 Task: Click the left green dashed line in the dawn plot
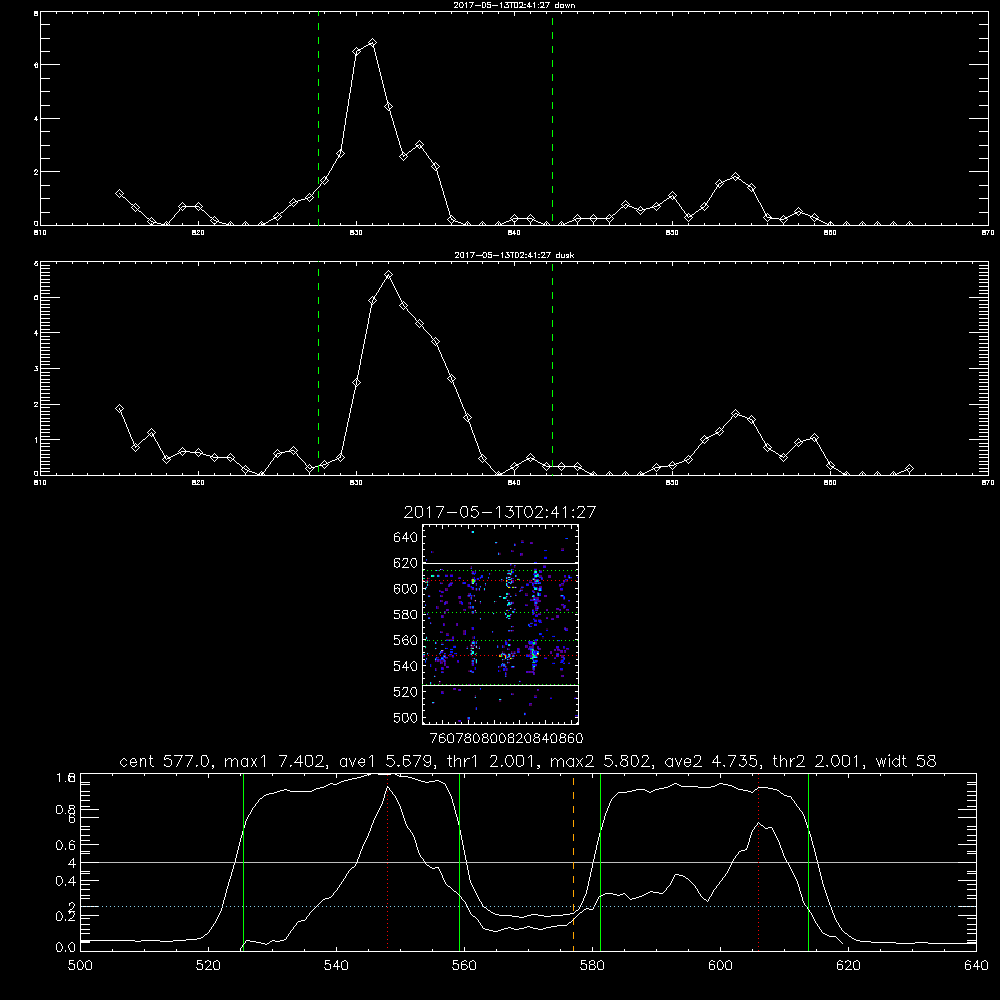[318, 119]
